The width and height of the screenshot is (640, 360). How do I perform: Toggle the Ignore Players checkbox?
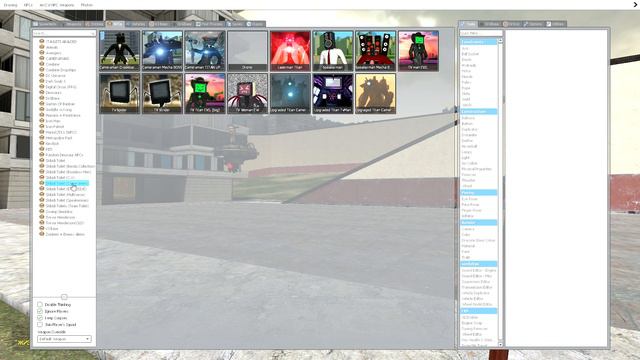pos(40,311)
